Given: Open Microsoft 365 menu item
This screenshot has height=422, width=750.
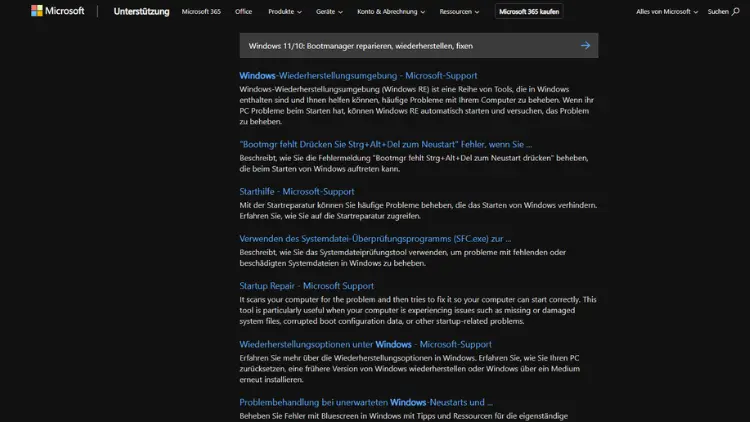Looking at the screenshot, I should coord(201,11).
